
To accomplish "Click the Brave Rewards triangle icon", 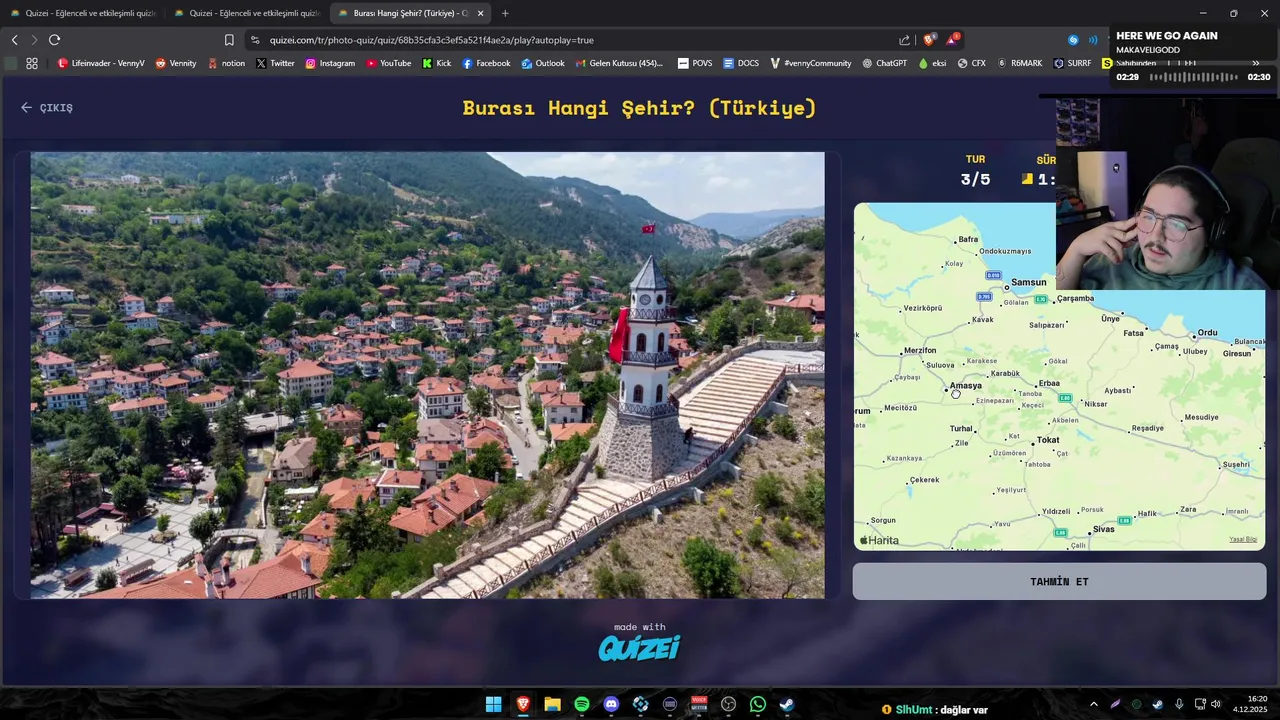I will click(952, 40).
